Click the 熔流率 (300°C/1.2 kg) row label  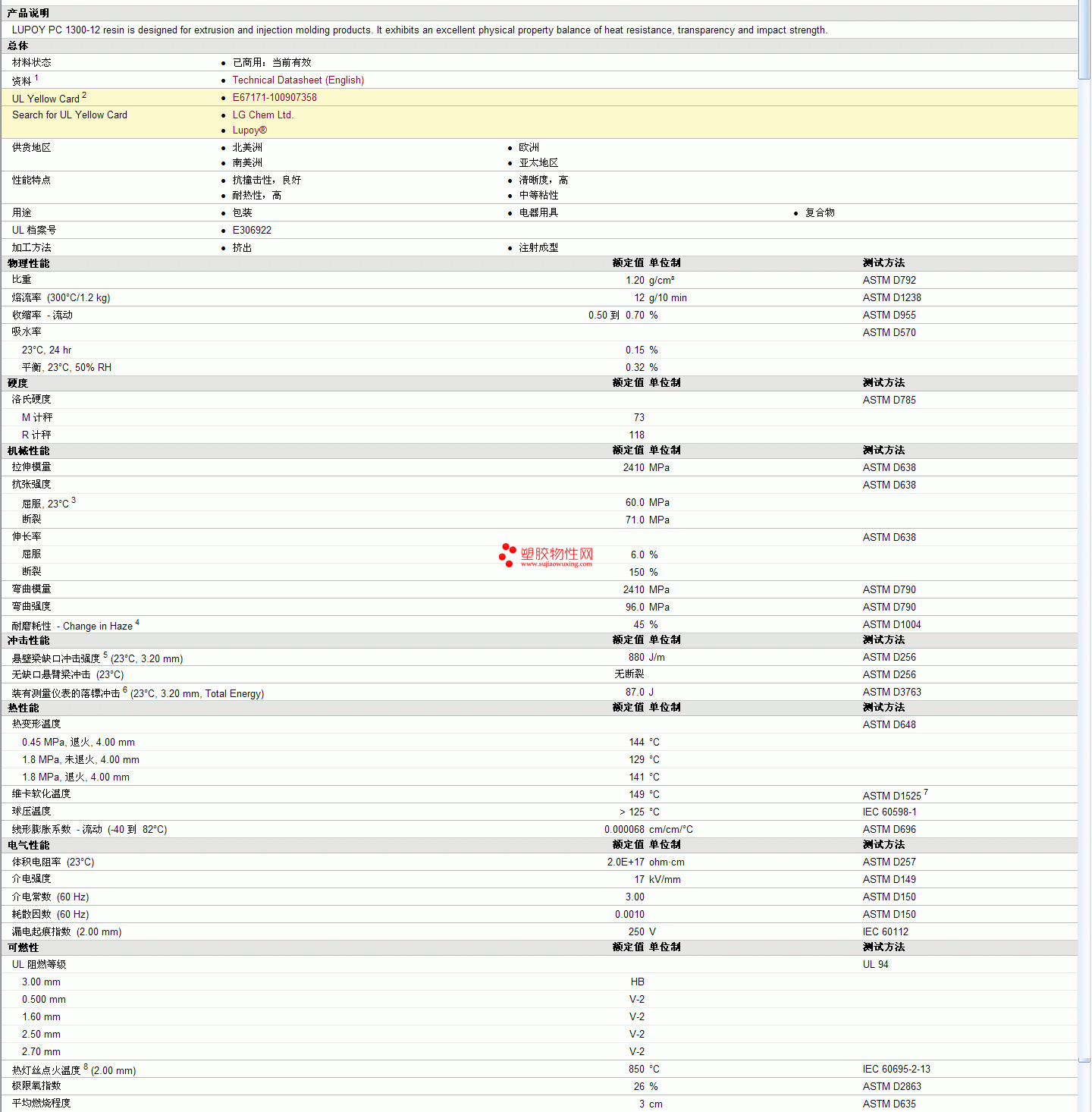(x=61, y=297)
